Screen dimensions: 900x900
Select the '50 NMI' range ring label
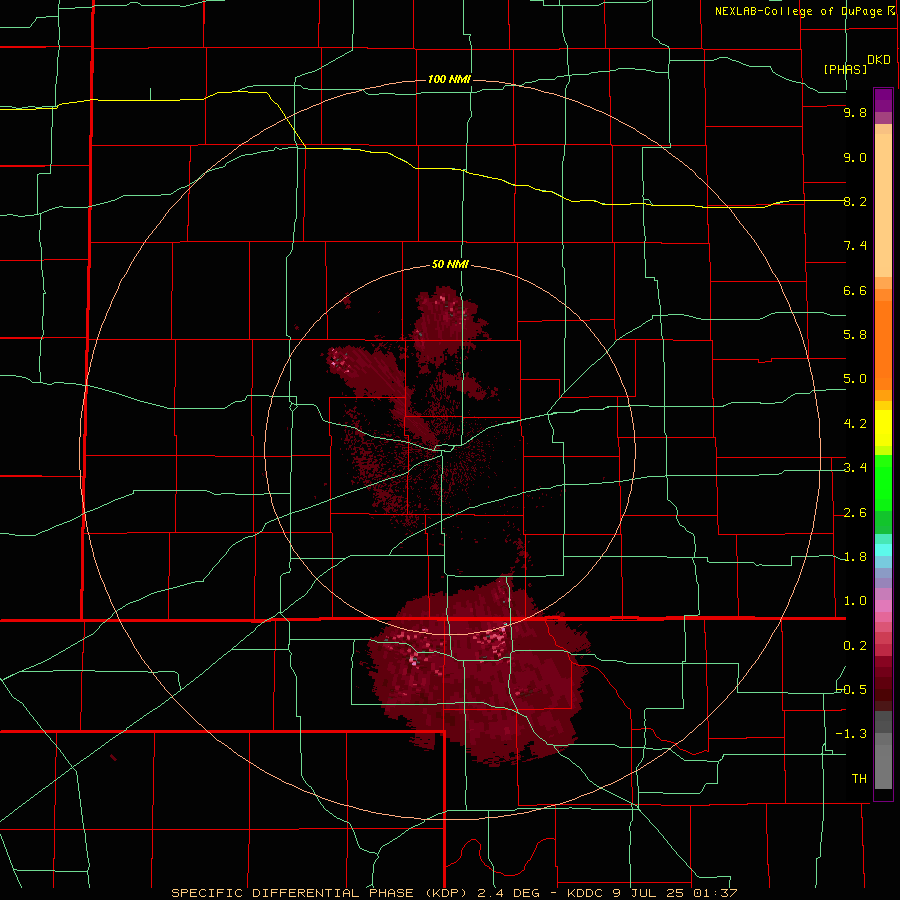pyautogui.click(x=450, y=264)
